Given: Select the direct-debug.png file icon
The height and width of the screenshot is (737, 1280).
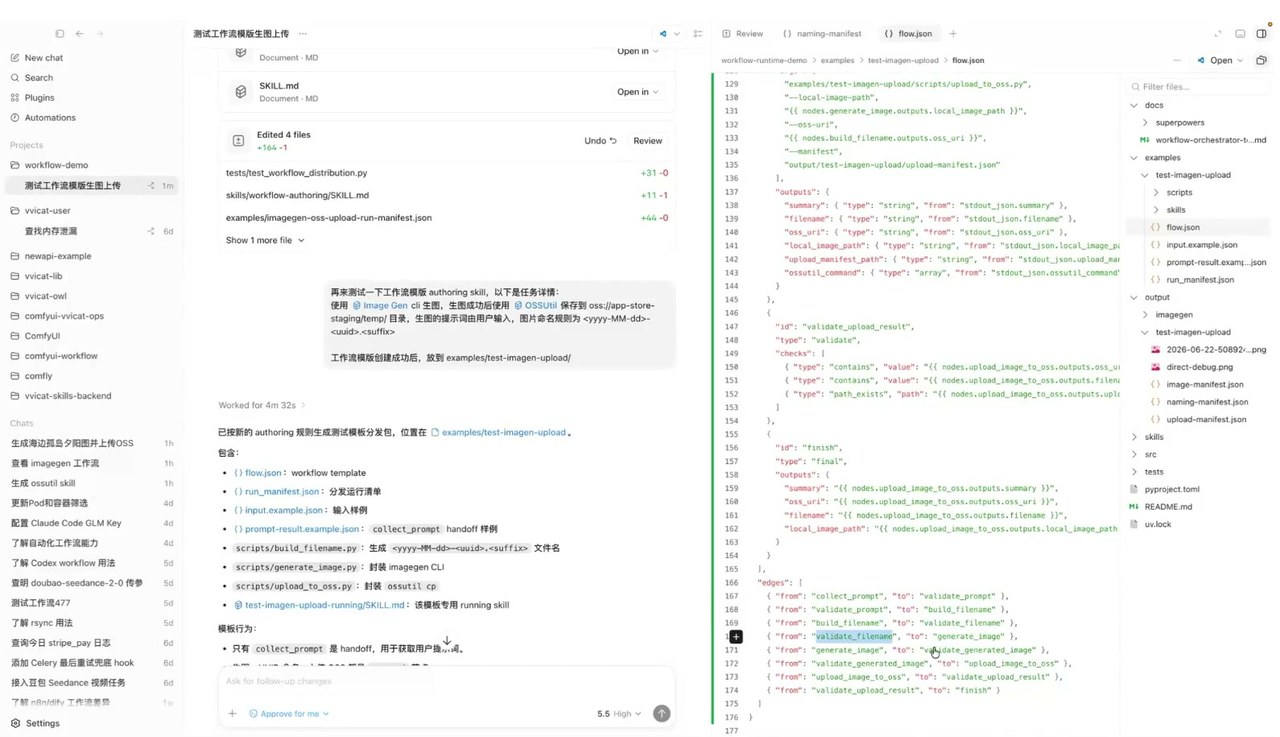Looking at the screenshot, I should tap(1156, 367).
